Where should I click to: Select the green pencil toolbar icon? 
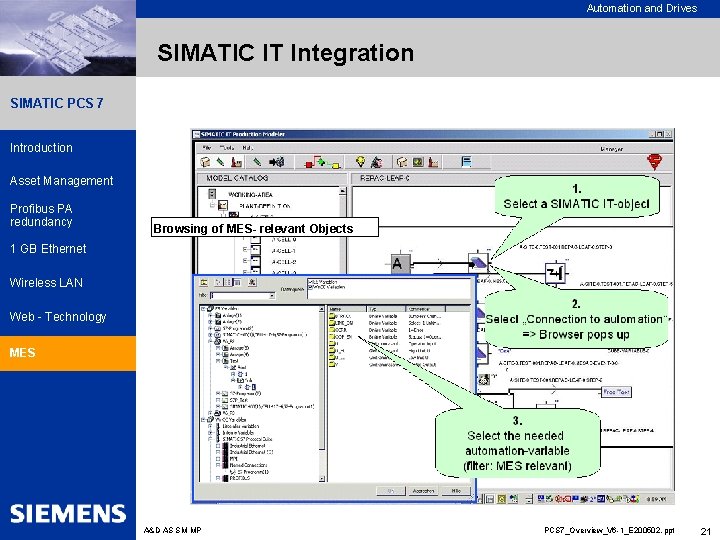(x=257, y=161)
